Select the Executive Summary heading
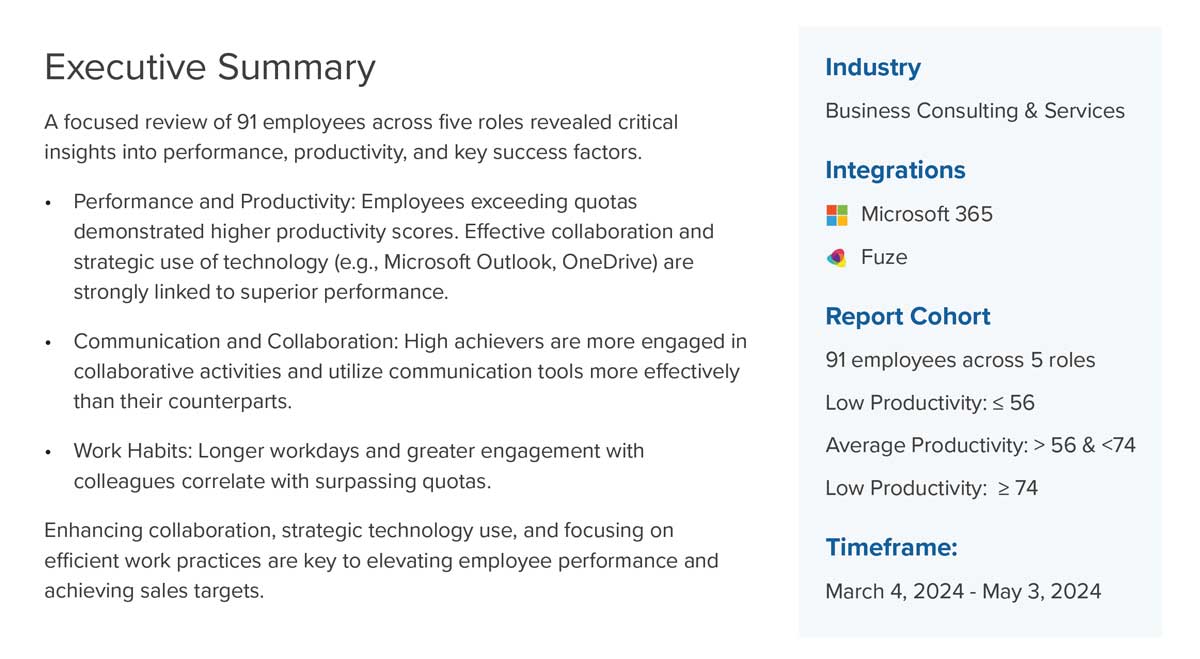 210,68
